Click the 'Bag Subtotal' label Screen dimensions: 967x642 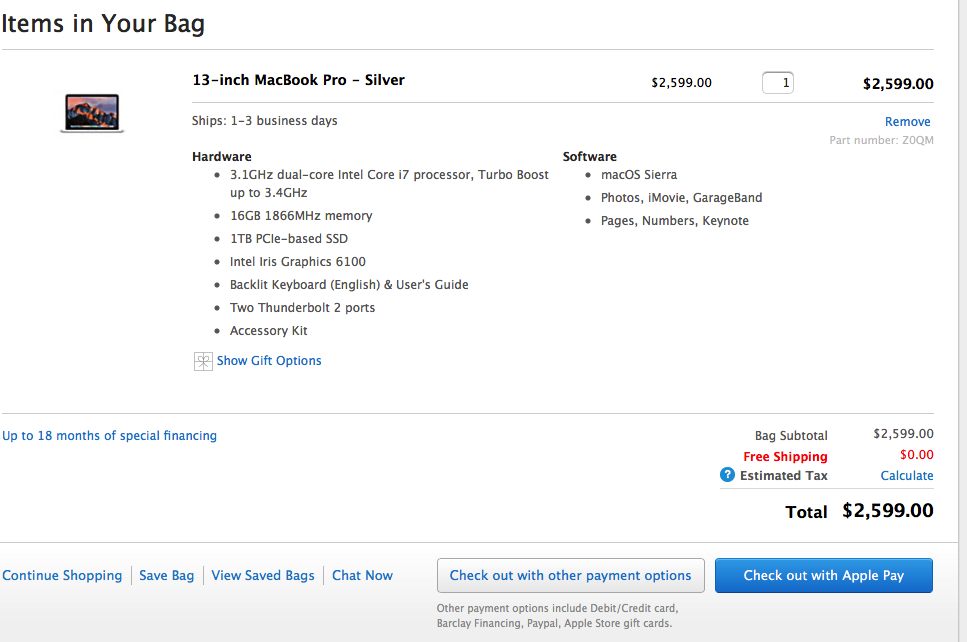pyautogui.click(x=791, y=435)
